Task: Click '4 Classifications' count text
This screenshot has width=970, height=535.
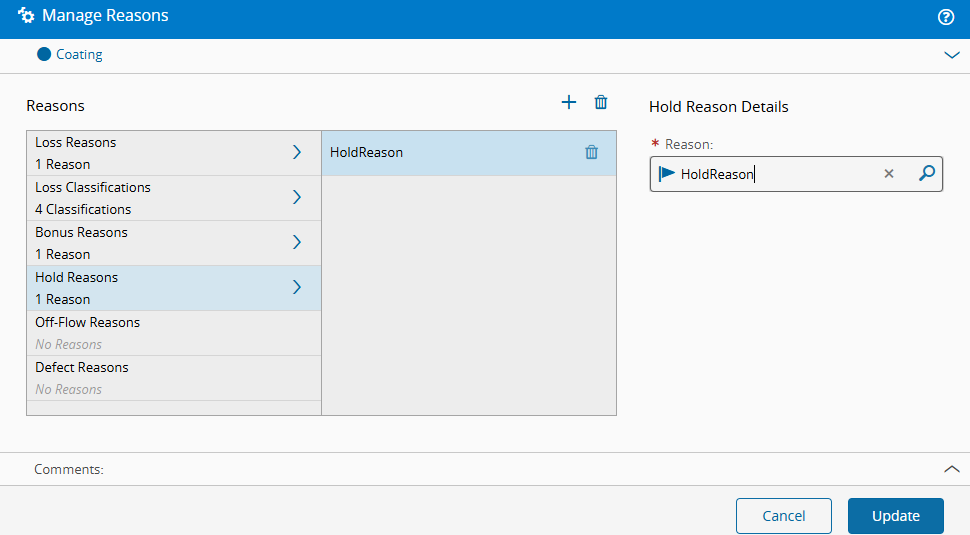Action: pyautogui.click(x=83, y=209)
